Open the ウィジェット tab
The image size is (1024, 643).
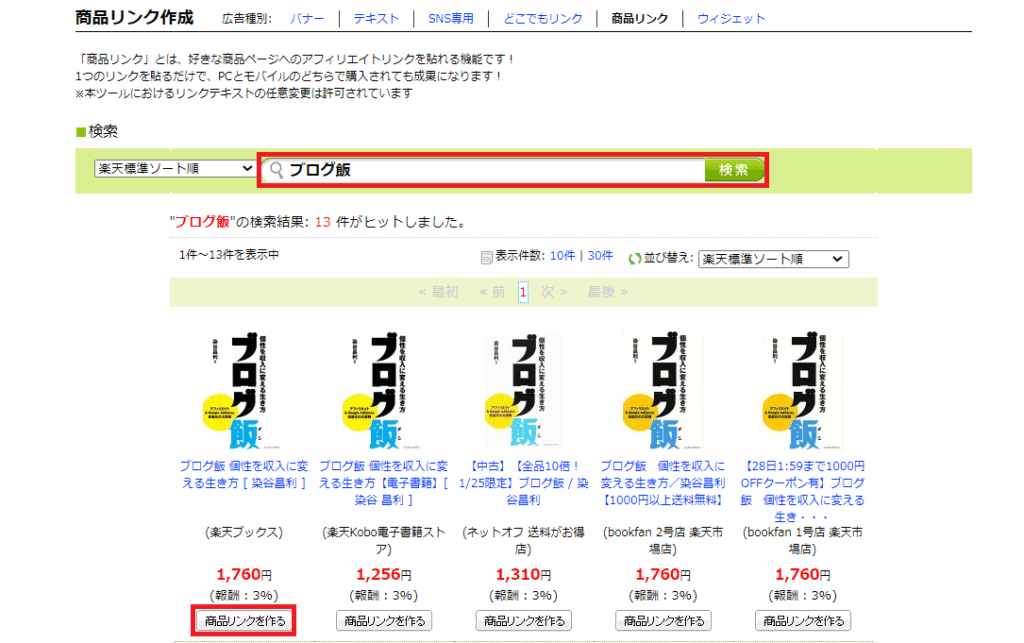coord(731,18)
